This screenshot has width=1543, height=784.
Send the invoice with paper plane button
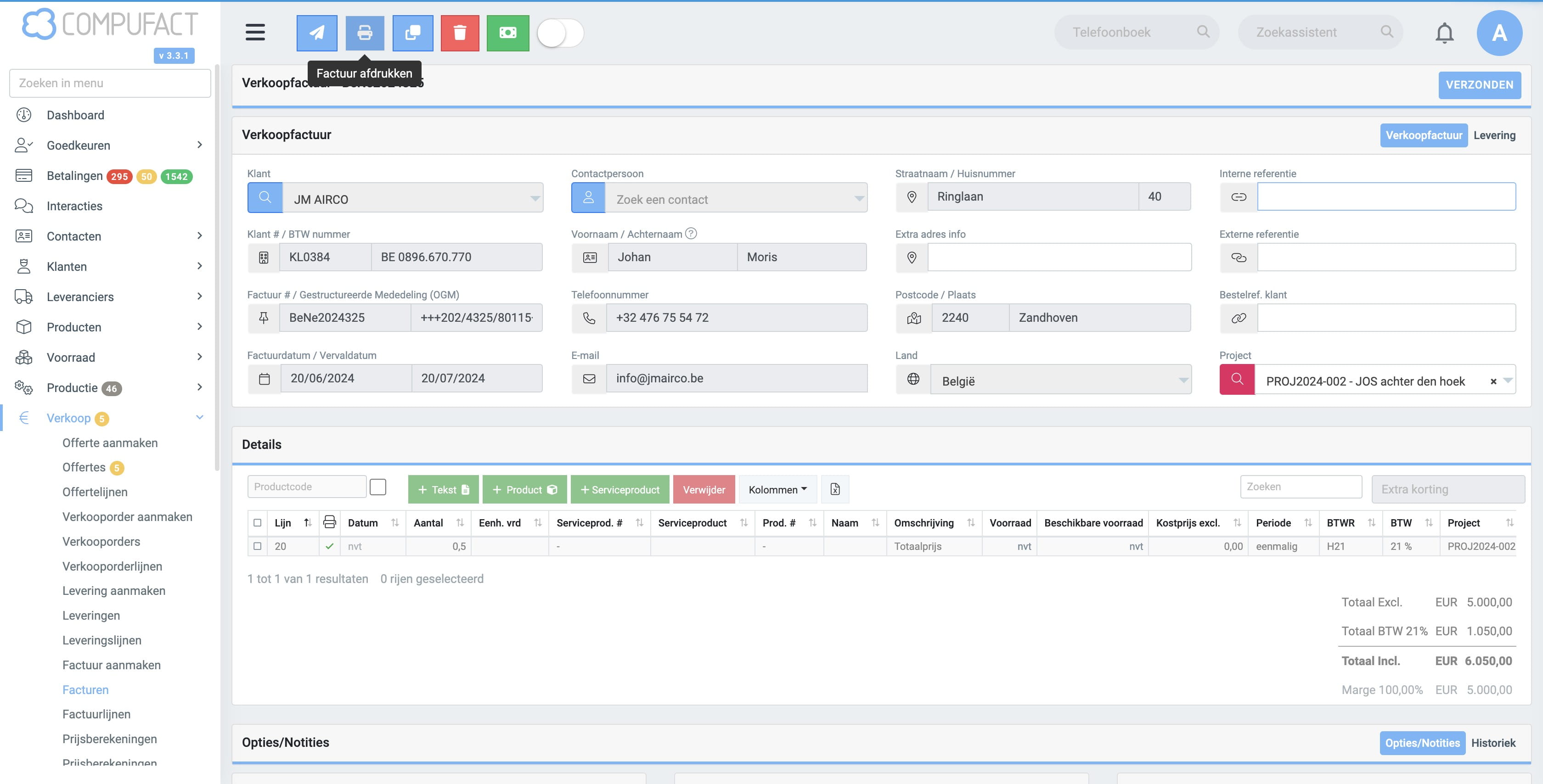click(317, 33)
